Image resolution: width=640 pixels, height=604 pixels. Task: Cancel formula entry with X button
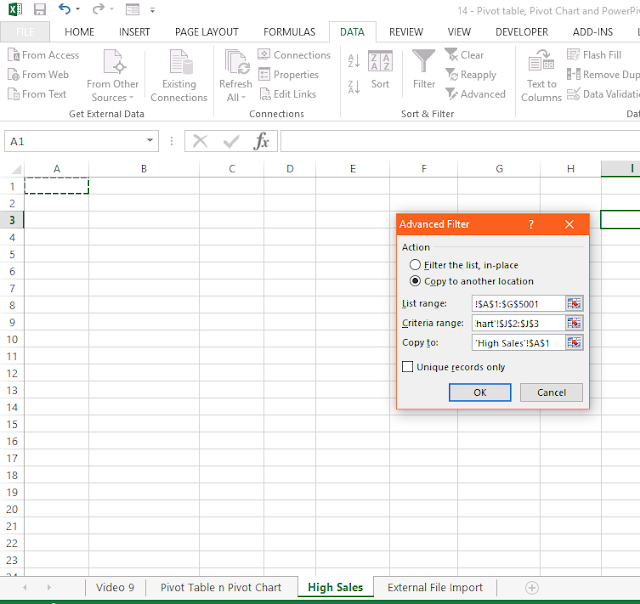click(x=200, y=141)
